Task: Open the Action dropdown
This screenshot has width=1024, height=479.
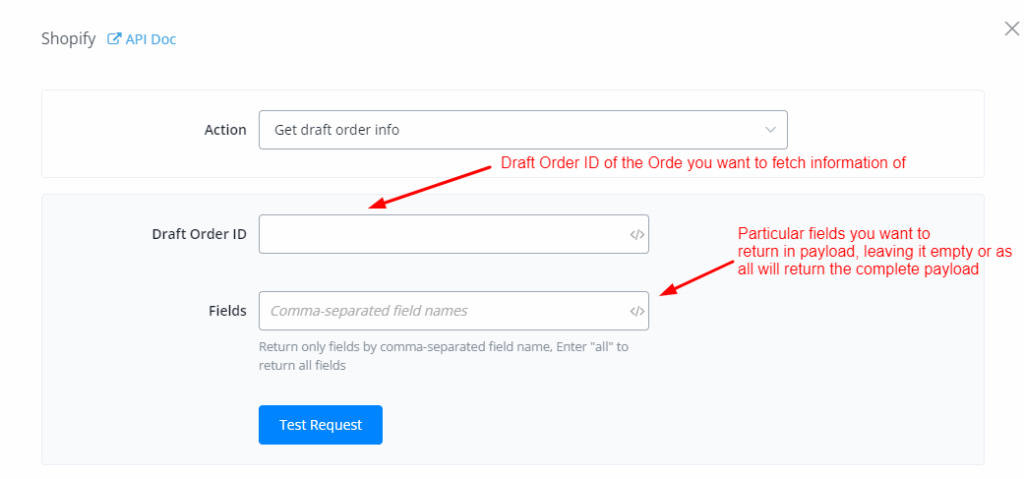Action: 522,130
